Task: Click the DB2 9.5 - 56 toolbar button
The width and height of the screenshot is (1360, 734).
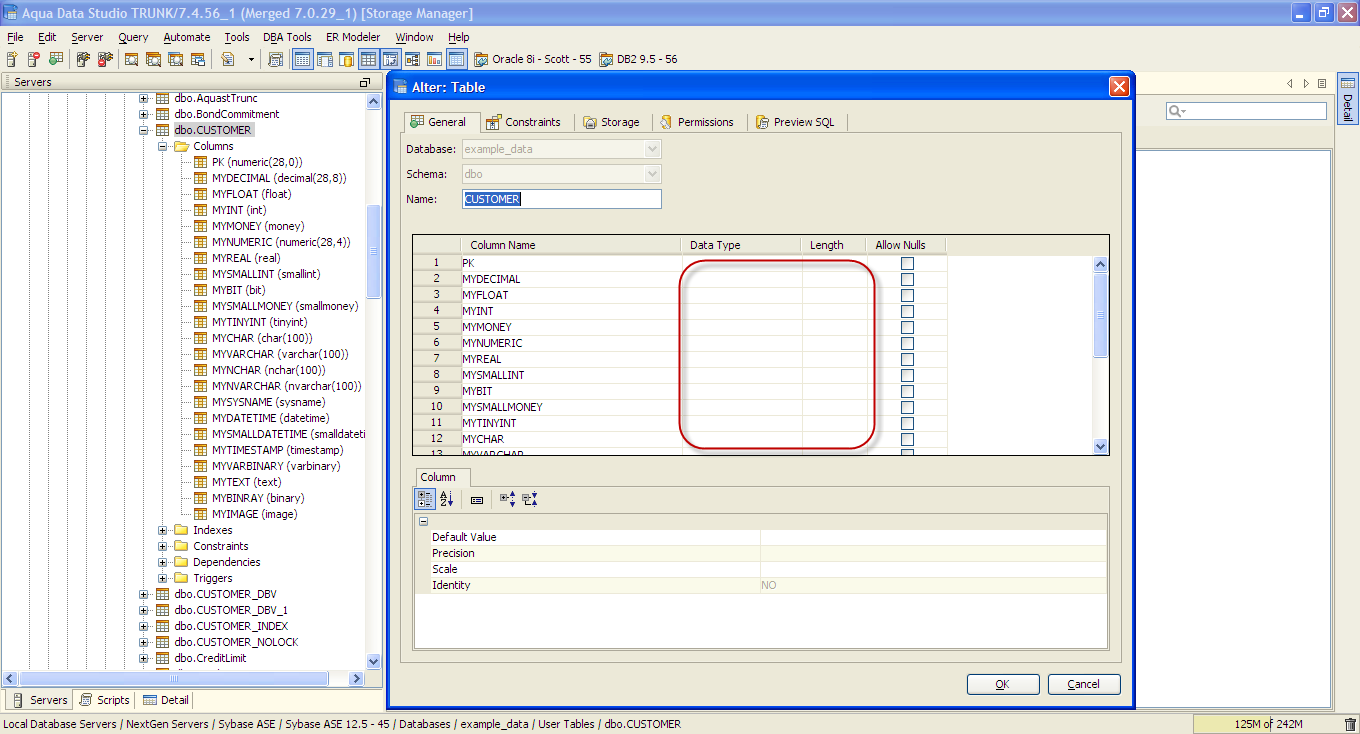Action: (x=638, y=60)
